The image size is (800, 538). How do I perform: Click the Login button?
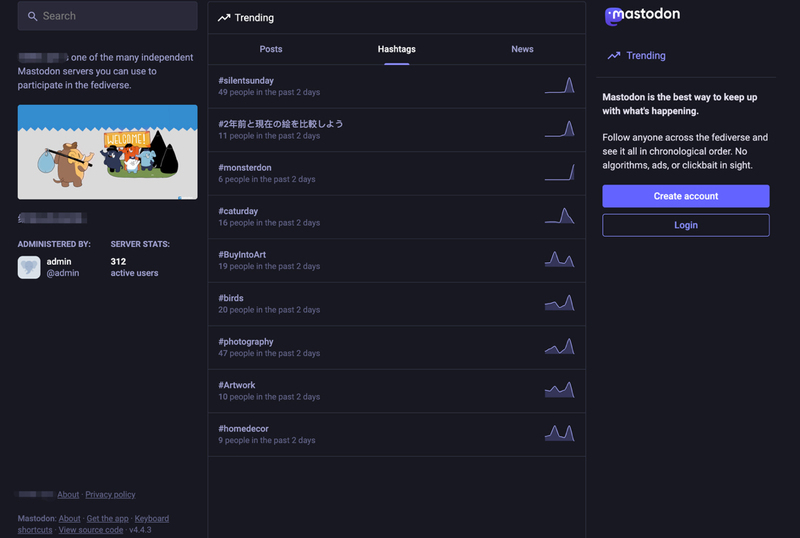click(686, 225)
